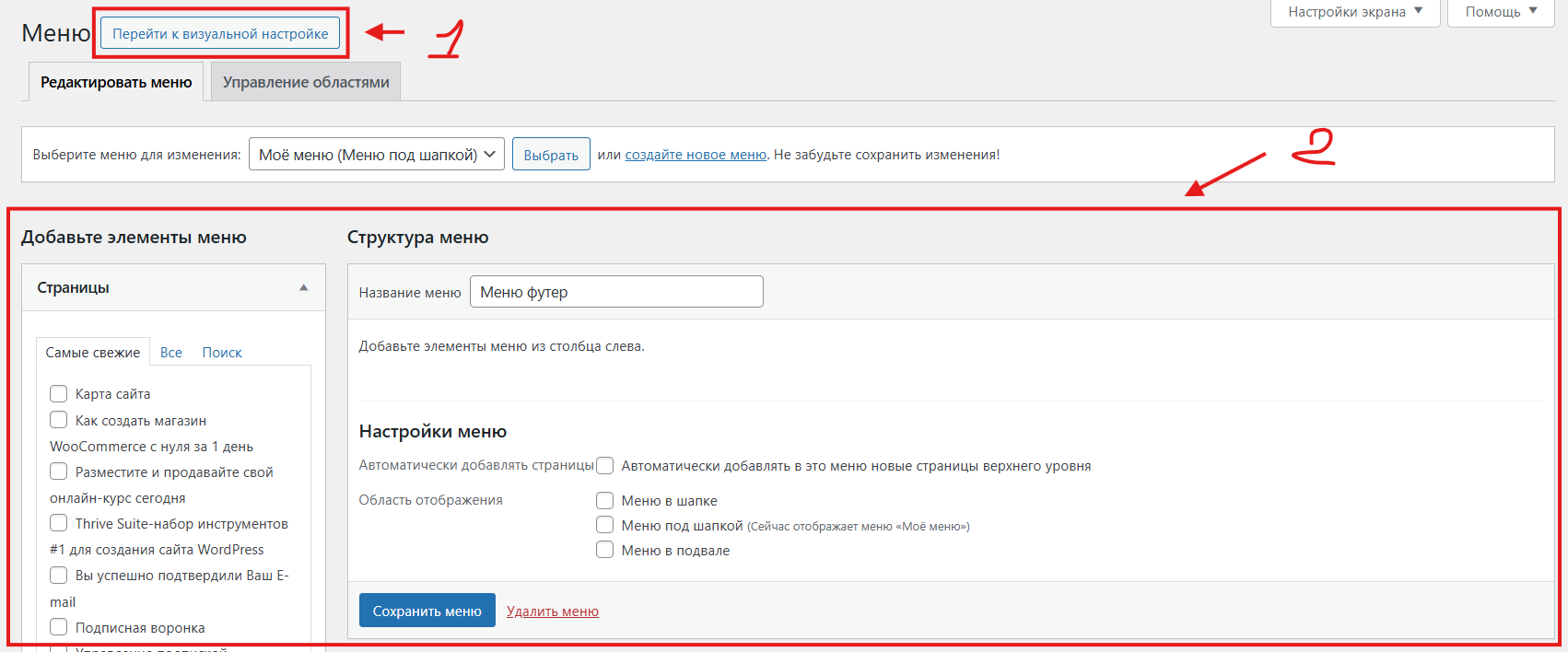Image resolution: width=1568 pixels, height=652 pixels.
Task: Check the Меню в шапке location
Action: point(605,501)
